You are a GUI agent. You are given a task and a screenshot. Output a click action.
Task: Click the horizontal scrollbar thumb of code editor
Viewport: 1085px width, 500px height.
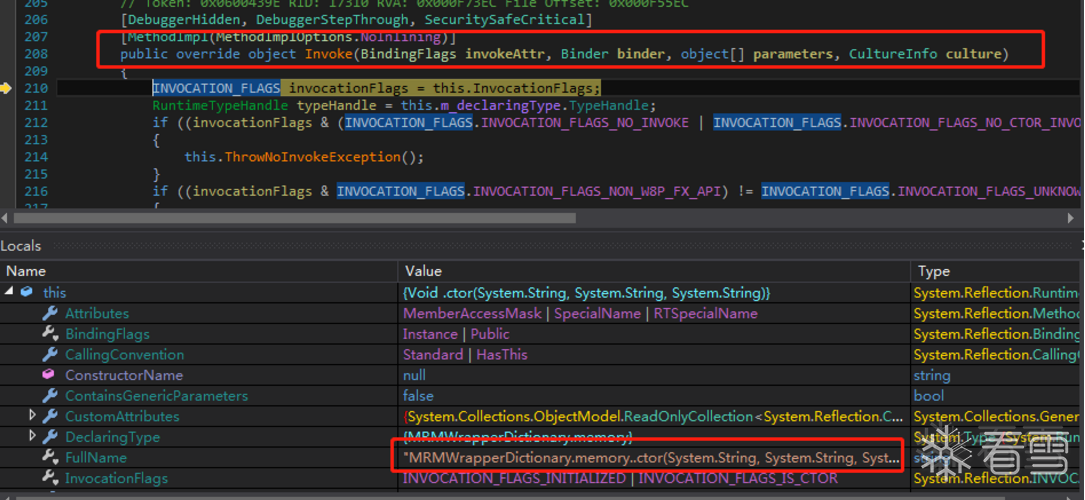point(295,218)
